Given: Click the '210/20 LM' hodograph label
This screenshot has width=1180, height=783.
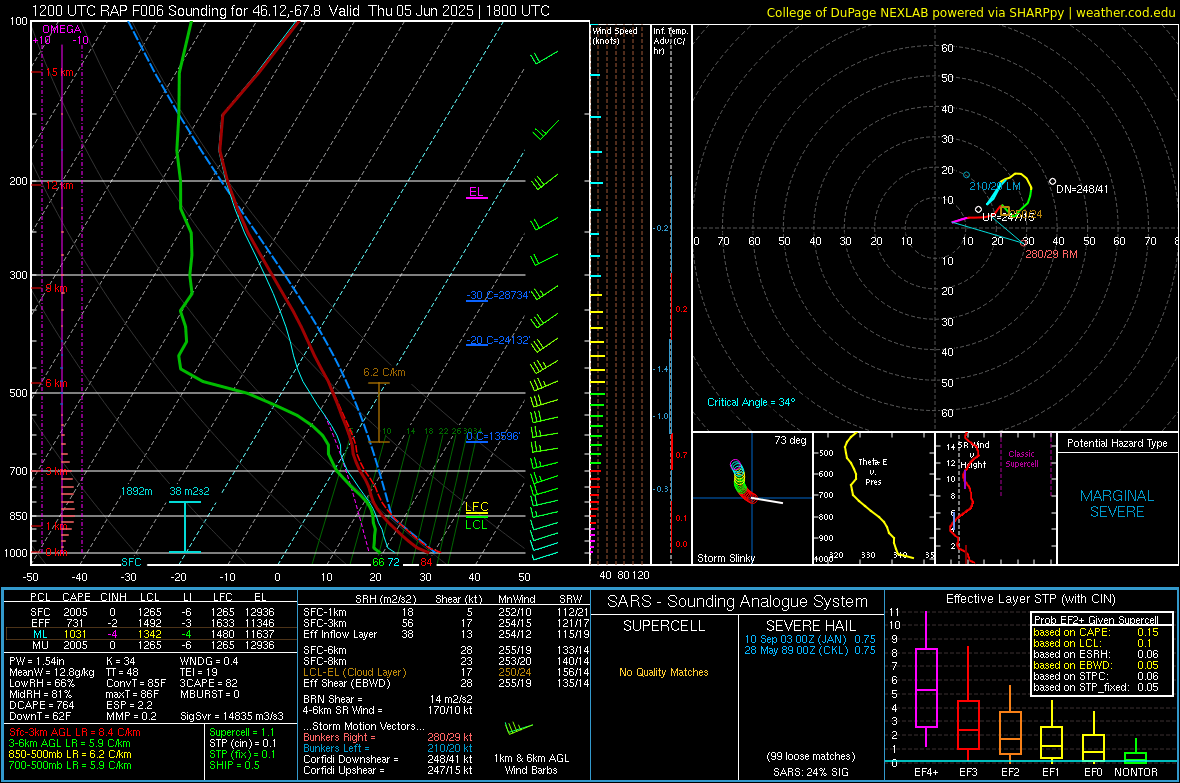Looking at the screenshot, I should pyautogui.click(x=995, y=186).
